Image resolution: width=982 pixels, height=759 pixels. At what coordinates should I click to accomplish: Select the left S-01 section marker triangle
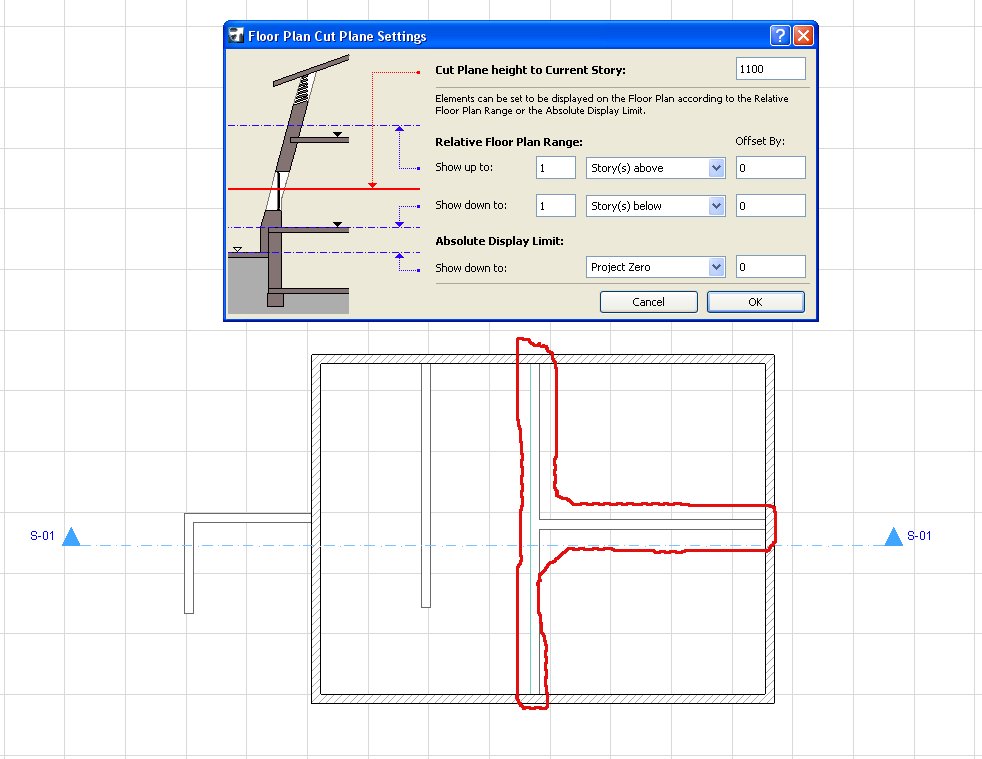(x=70, y=536)
